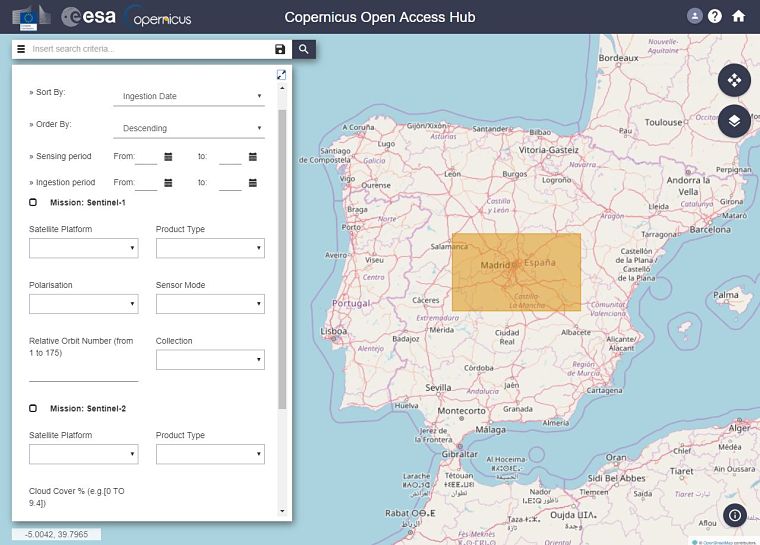Click the Lisboa label on map
The height and width of the screenshot is (545, 760).
coord(333,331)
